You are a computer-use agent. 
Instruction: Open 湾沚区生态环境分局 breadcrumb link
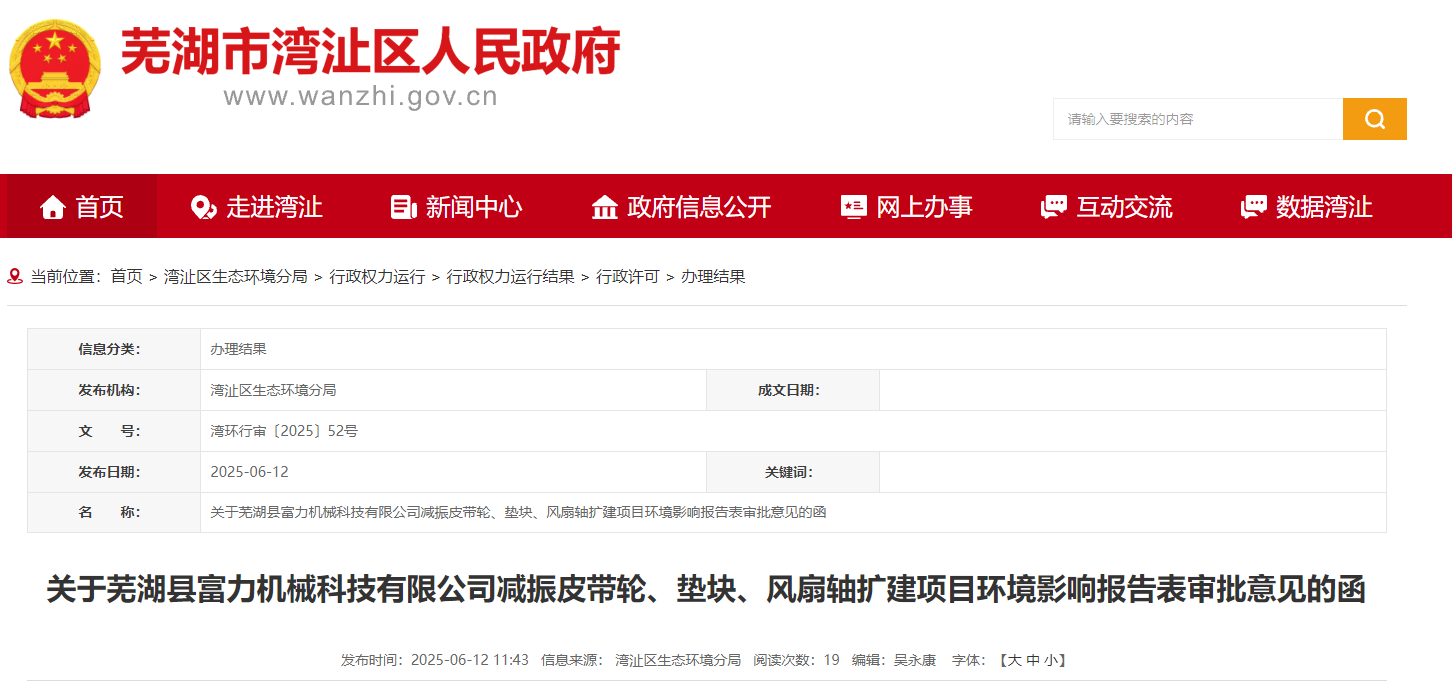point(235,277)
